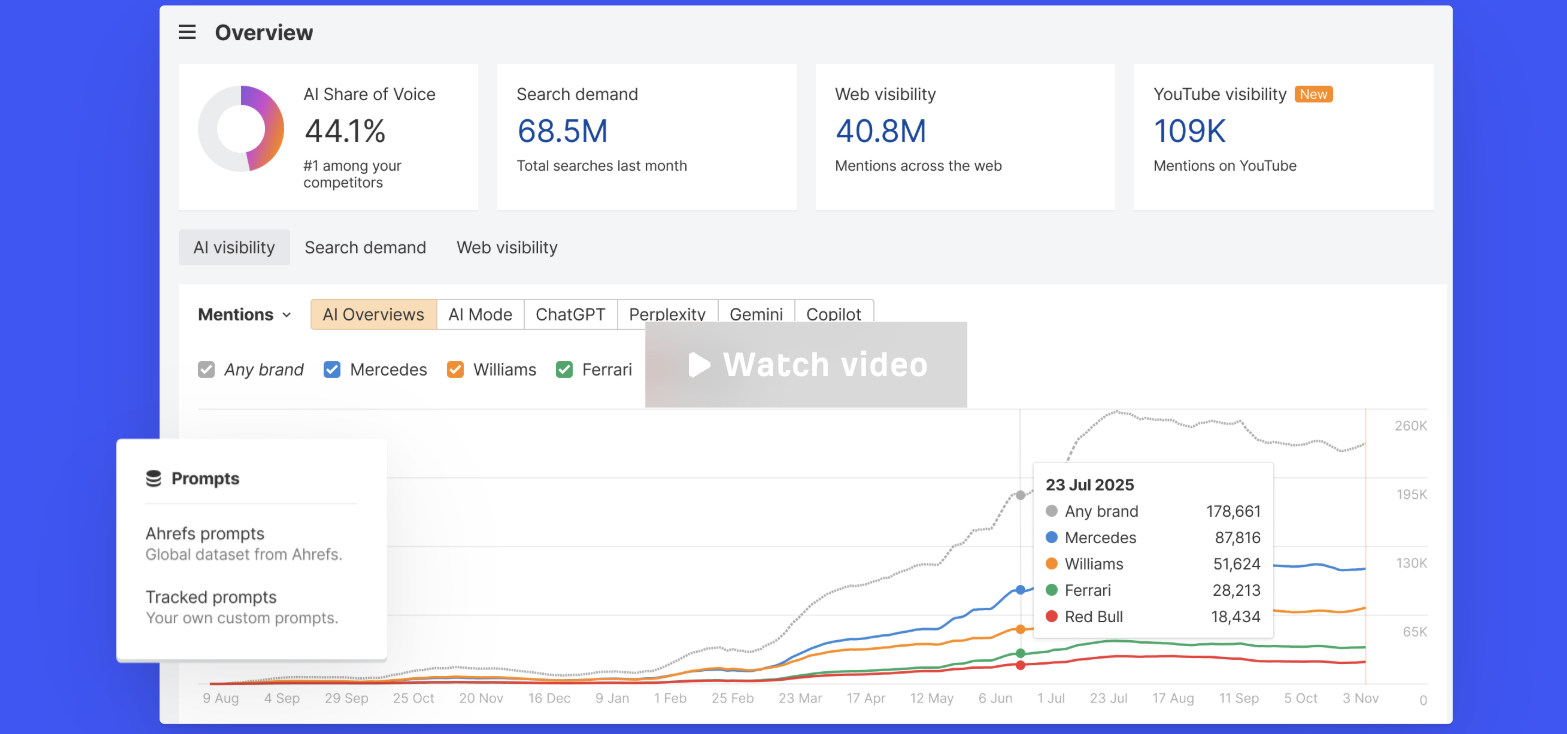
Task: Click the Any brand data point on the chart
Action: 1020,495
